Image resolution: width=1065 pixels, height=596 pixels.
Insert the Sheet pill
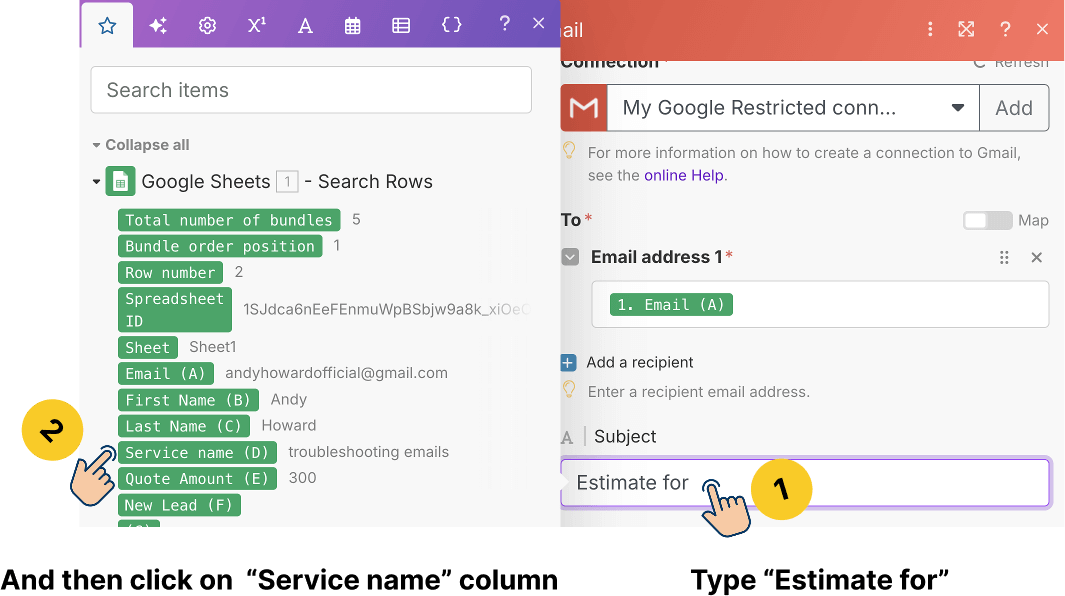[147, 347]
